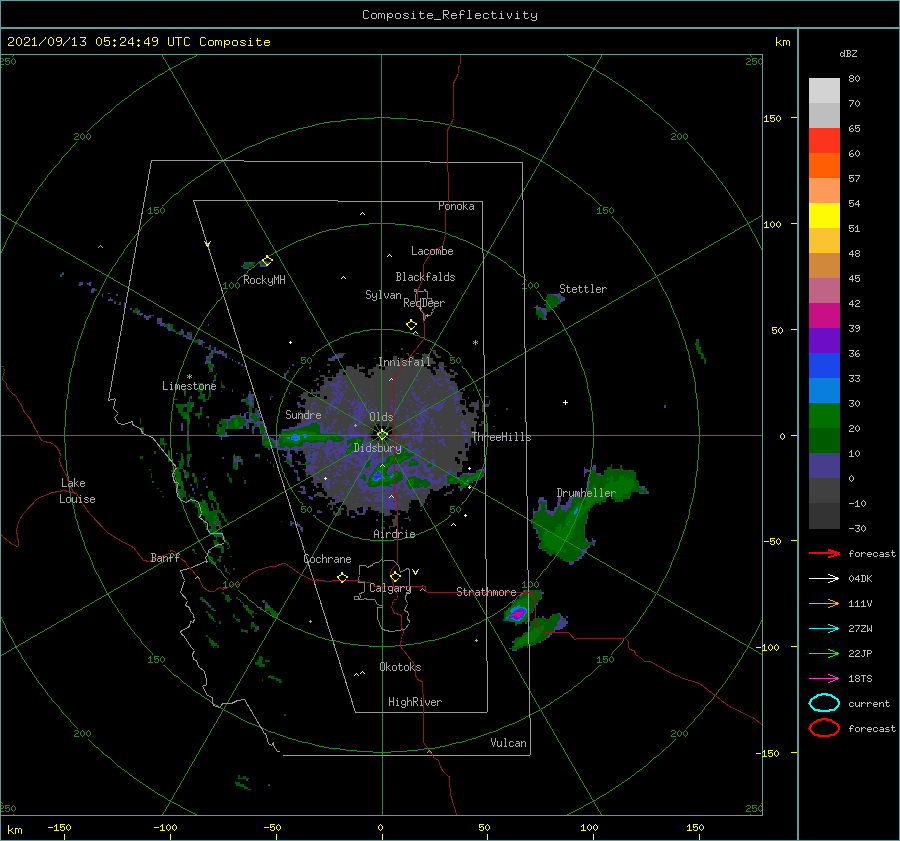Select the 33 dBZ blue color swatch
The width and height of the screenshot is (900, 841).
tap(824, 365)
